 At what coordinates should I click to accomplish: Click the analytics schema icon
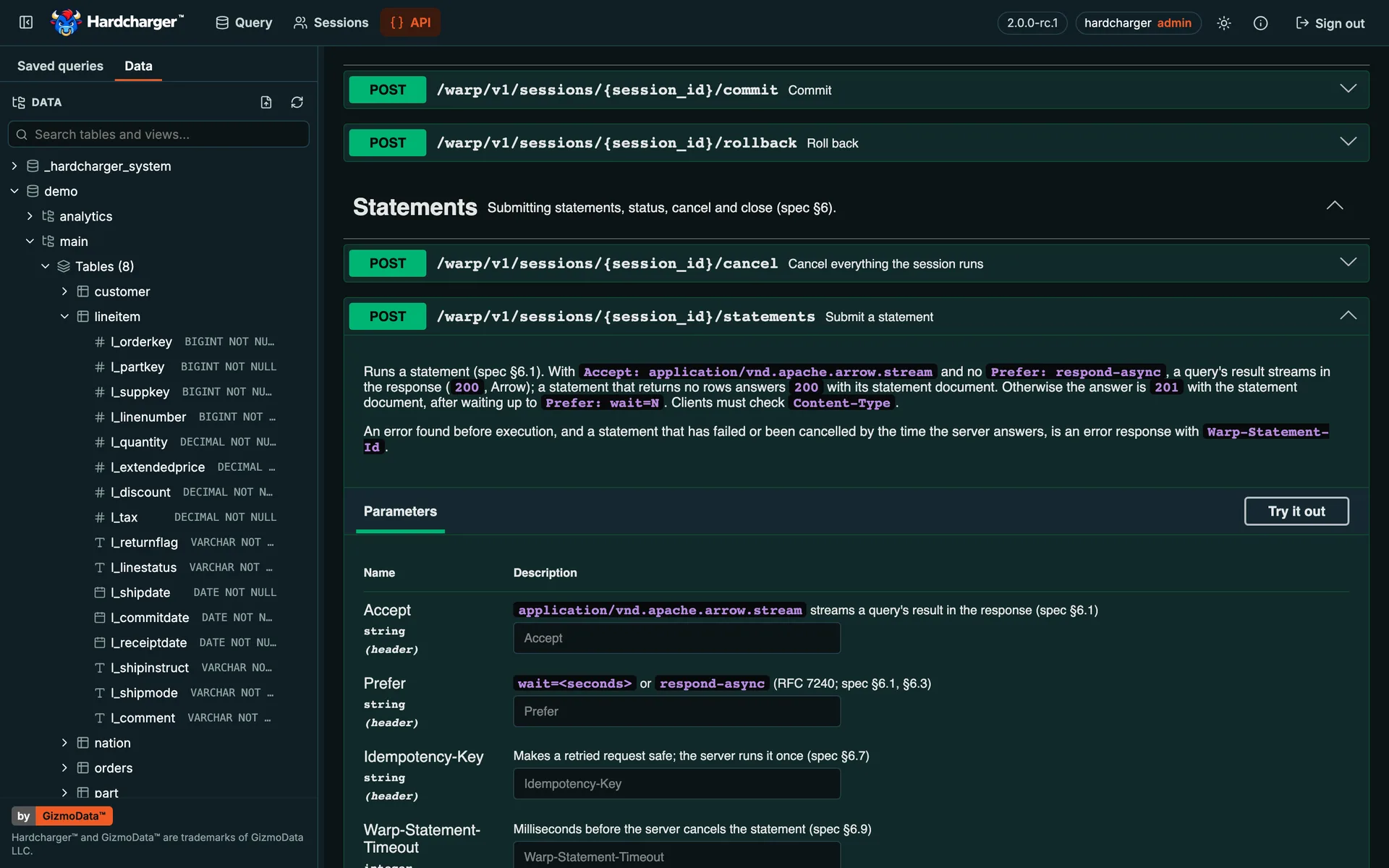click(48, 216)
